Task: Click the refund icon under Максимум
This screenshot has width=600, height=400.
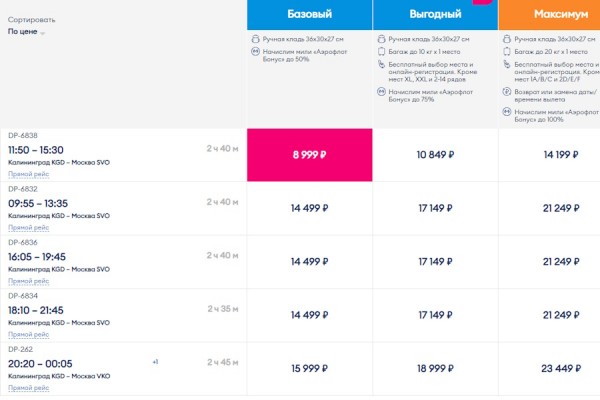Action: click(x=507, y=92)
